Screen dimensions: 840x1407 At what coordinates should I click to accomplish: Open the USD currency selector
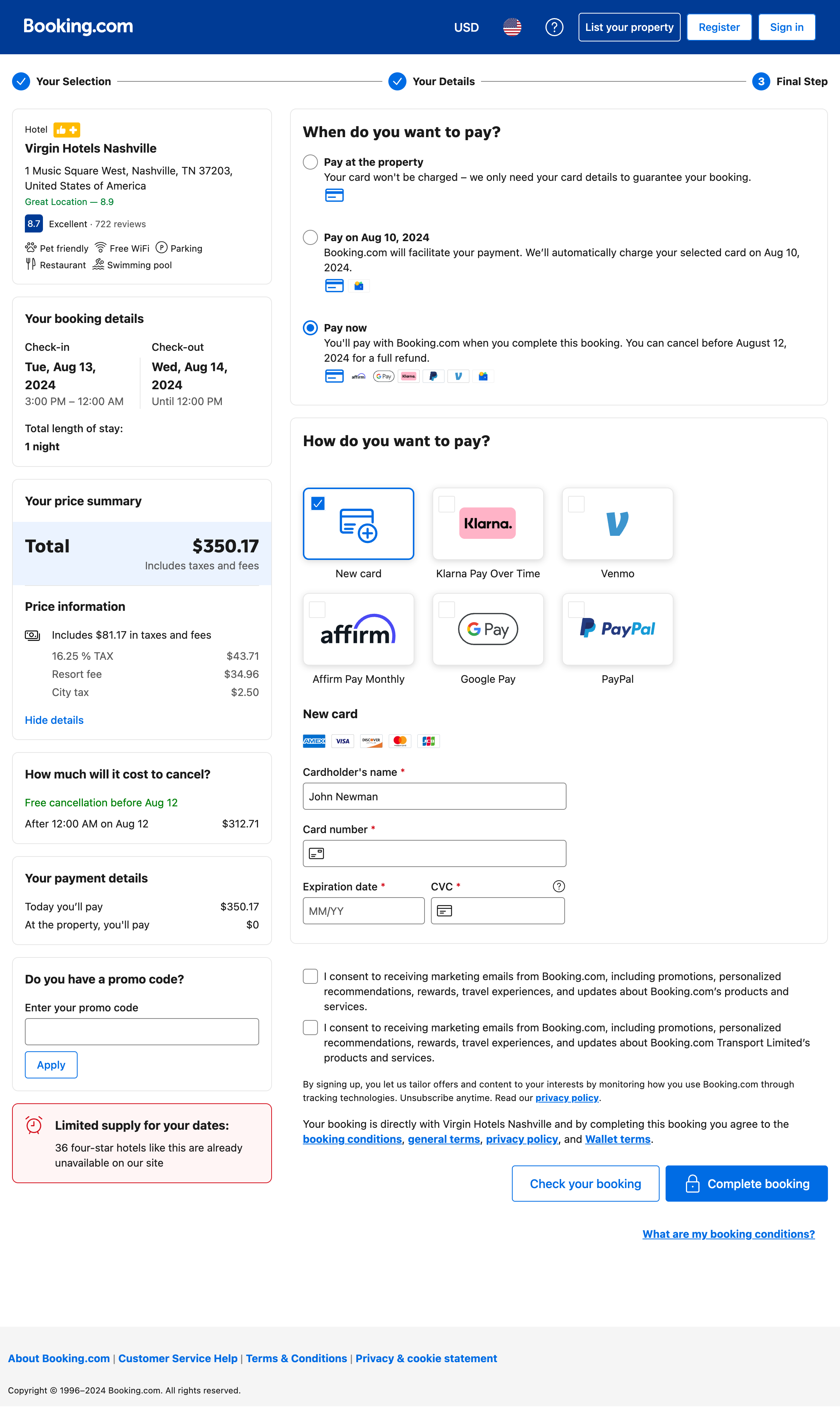tap(466, 27)
